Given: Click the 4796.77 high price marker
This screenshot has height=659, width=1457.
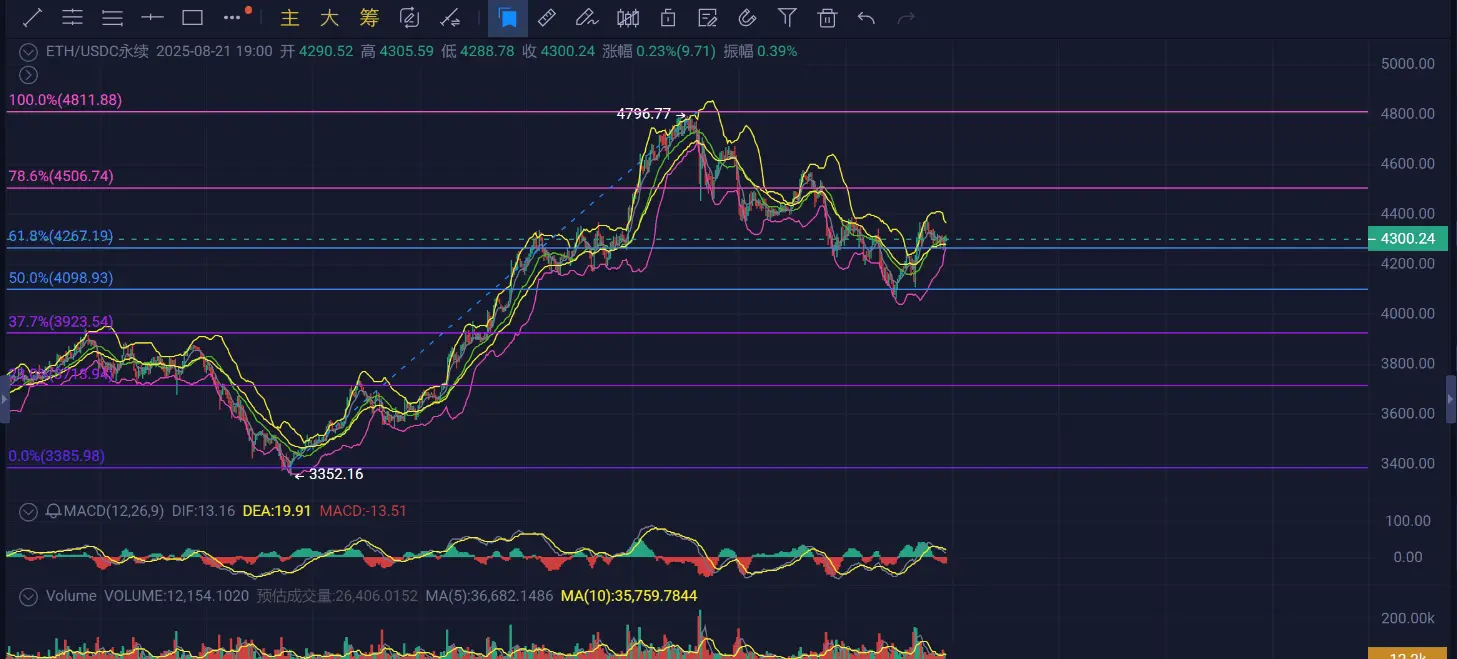Looking at the screenshot, I should 644,114.
